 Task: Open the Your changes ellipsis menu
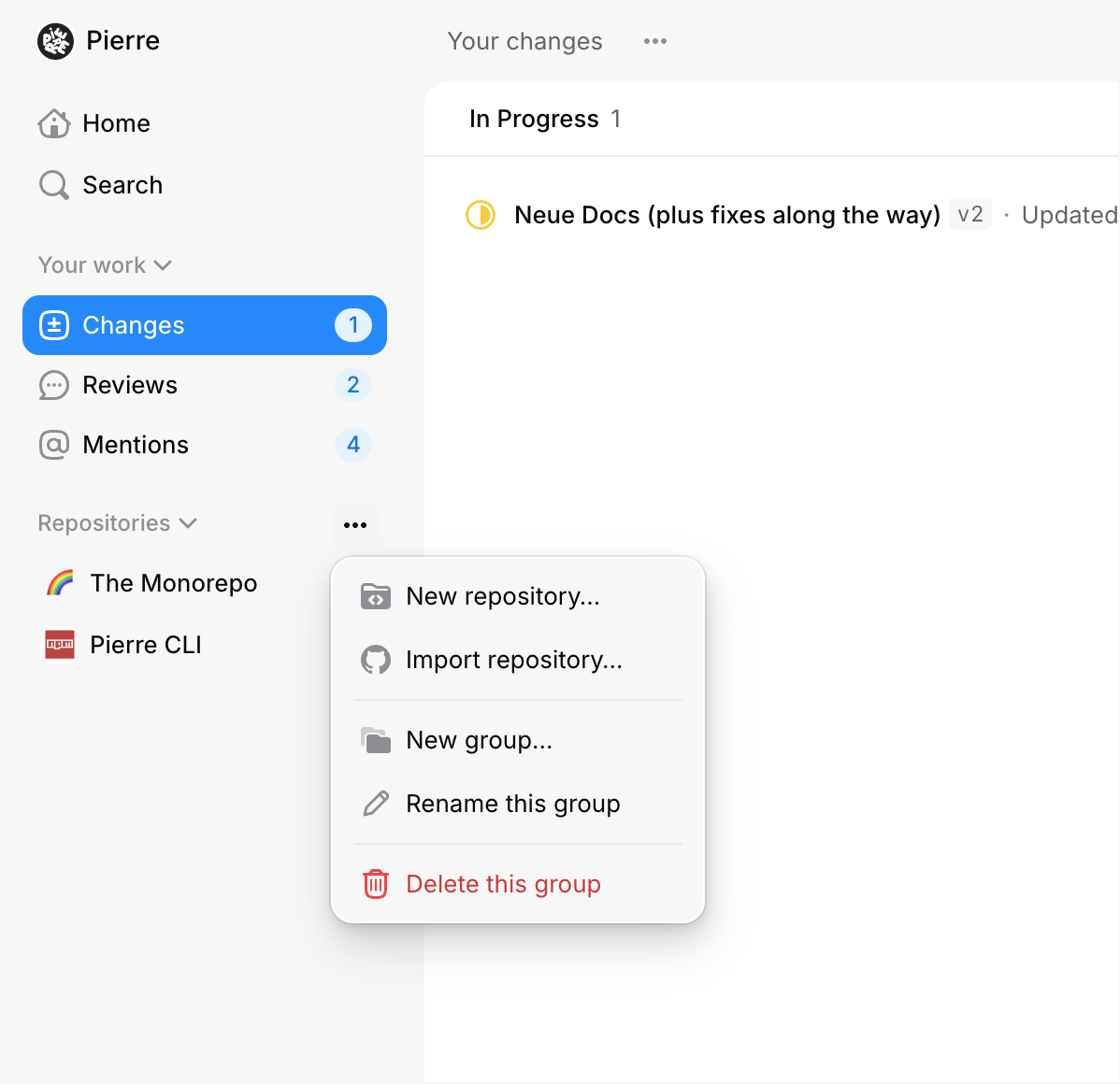(x=655, y=41)
